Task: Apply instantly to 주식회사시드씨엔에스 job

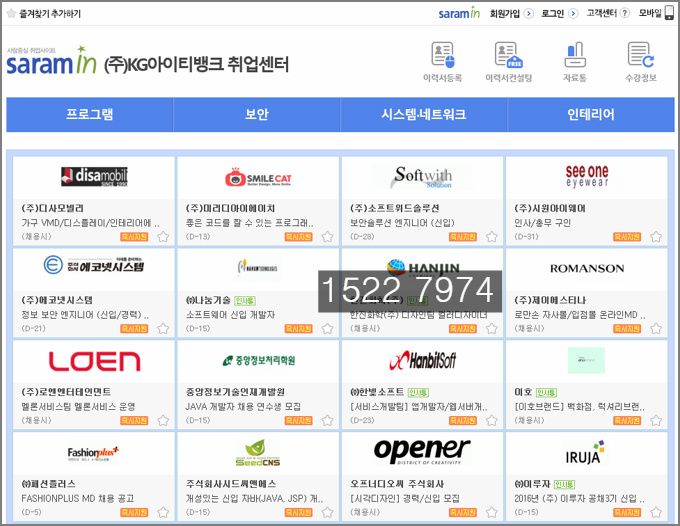Action: click(298, 513)
